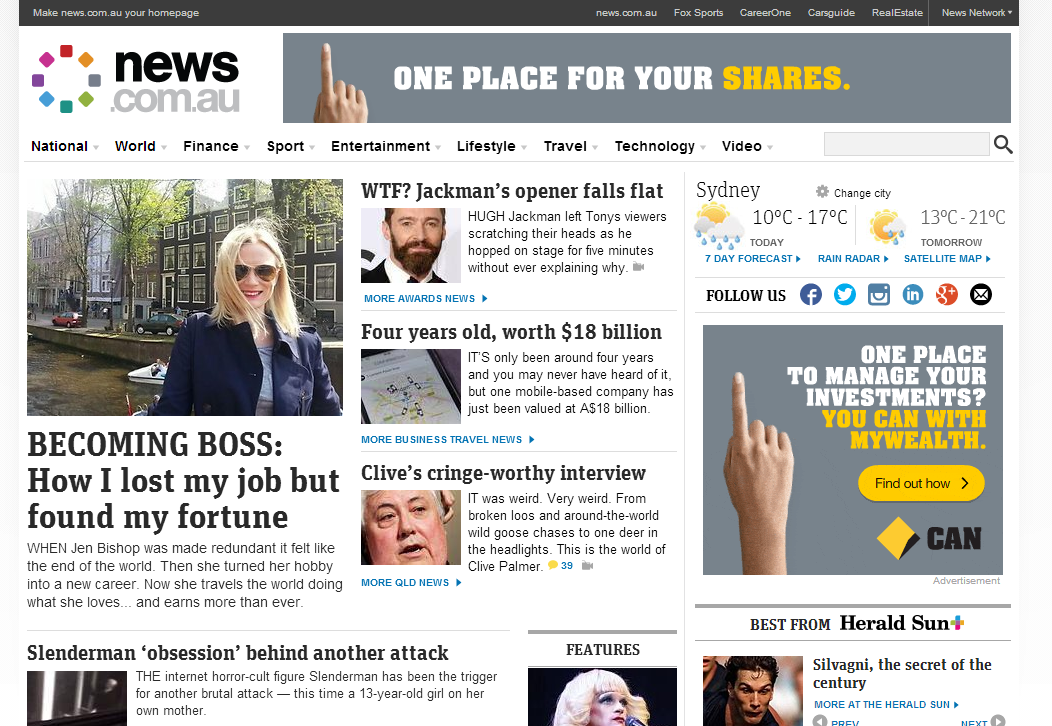Open Slenderman story thumbnail

pos(76,698)
